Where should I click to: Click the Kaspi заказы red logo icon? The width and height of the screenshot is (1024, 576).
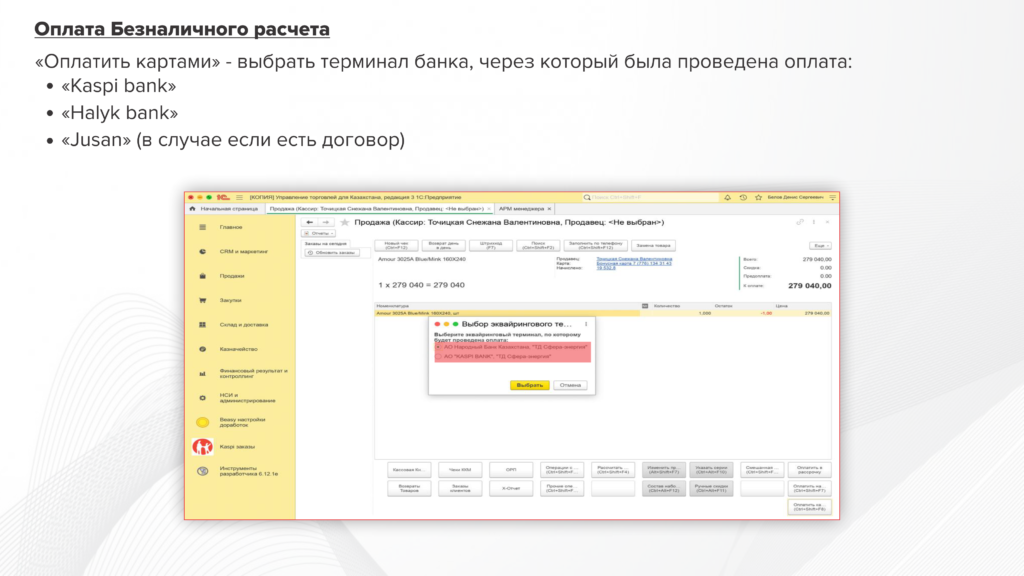click(202, 447)
